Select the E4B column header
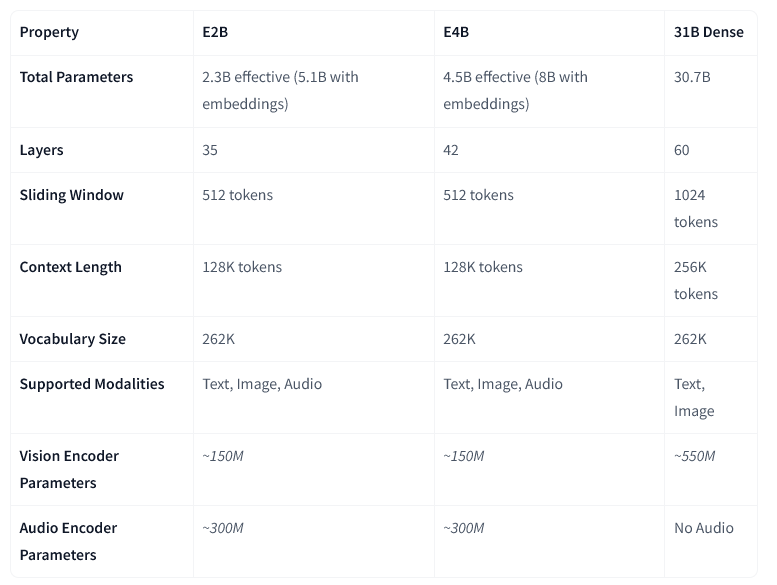 [x=456, y=32]
